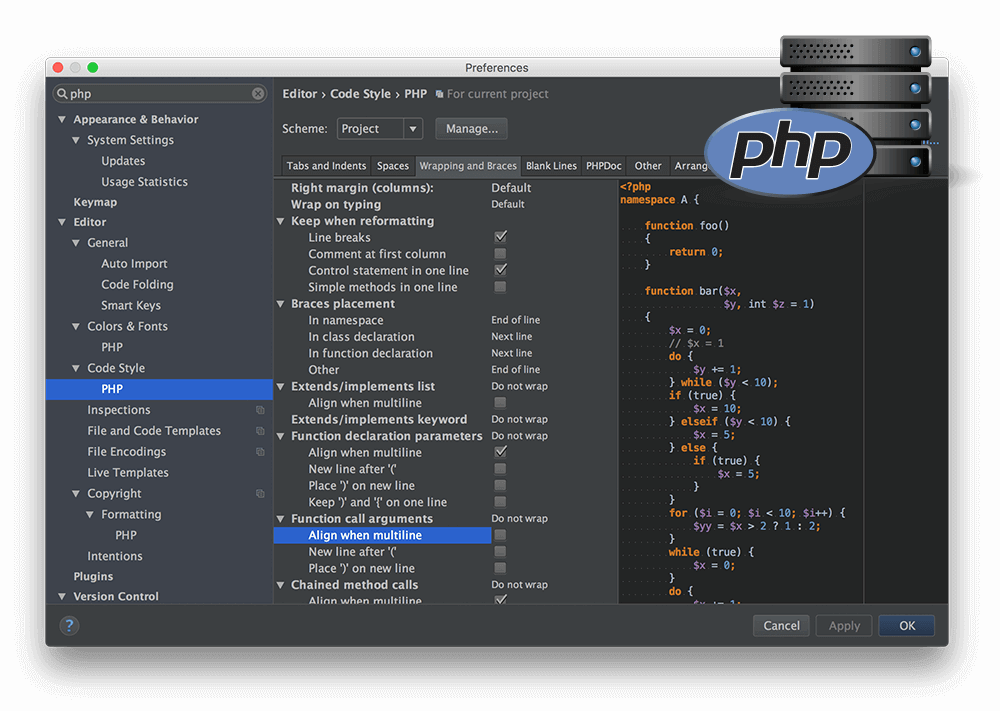The height and width of the screenshot is (711, 1000).
Task: Select Auto Import item
Action: click(134, 263)
